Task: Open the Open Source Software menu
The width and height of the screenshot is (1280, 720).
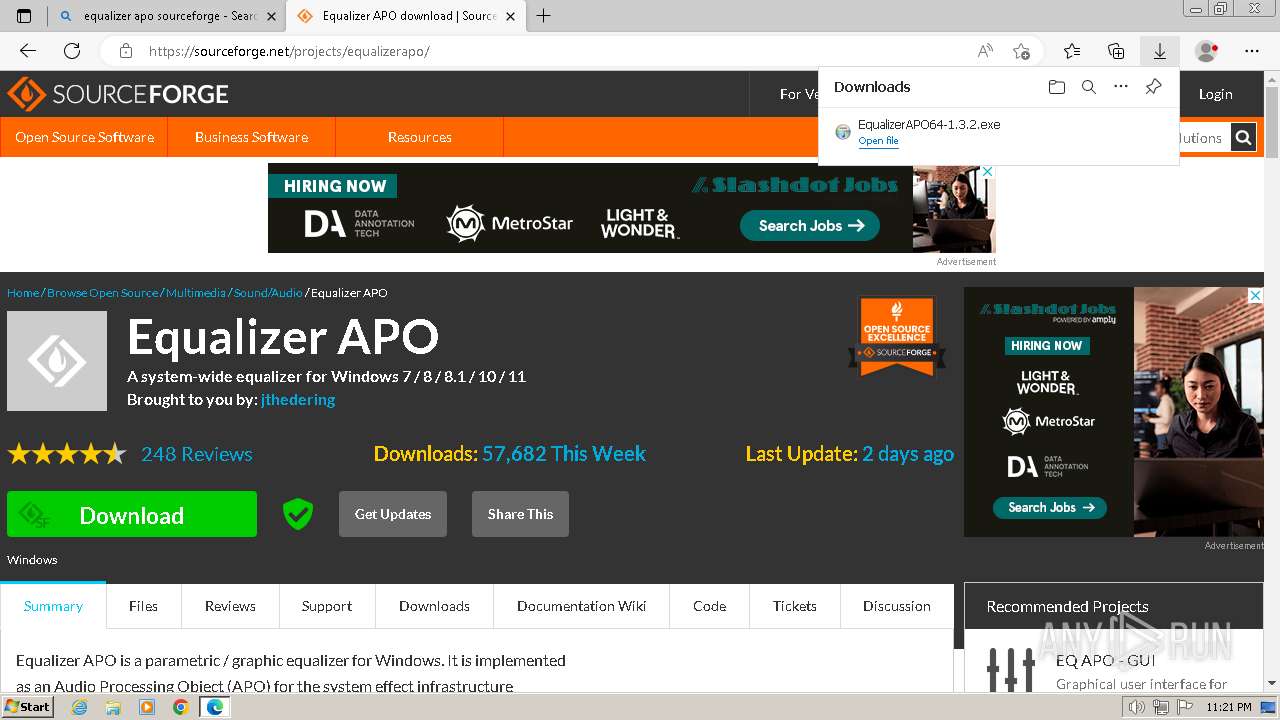Action: point(84,137)
